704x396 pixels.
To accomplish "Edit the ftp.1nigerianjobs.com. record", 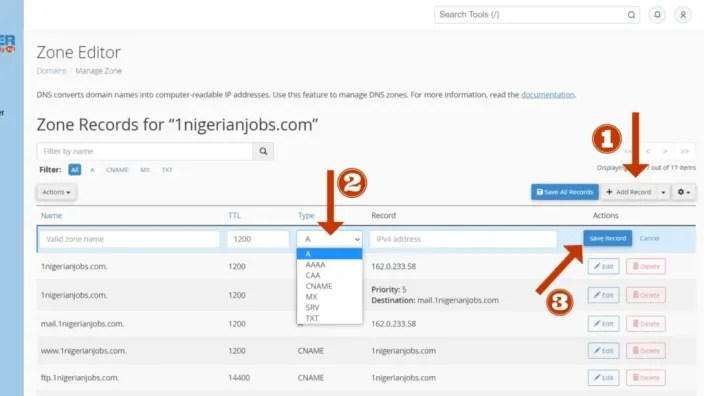I will pos(603,378).
